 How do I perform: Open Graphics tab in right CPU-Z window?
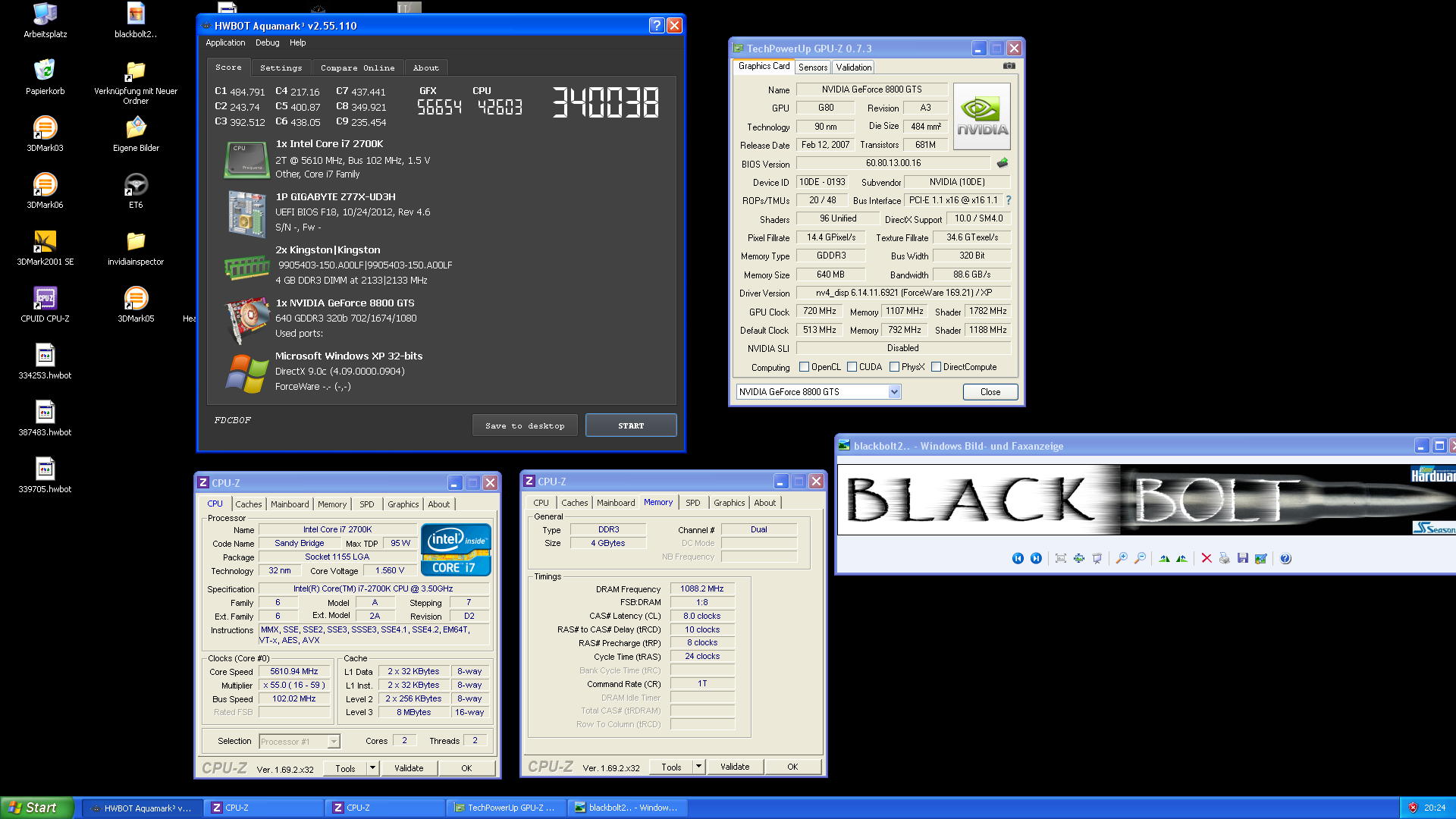click(x=729, y=503)
